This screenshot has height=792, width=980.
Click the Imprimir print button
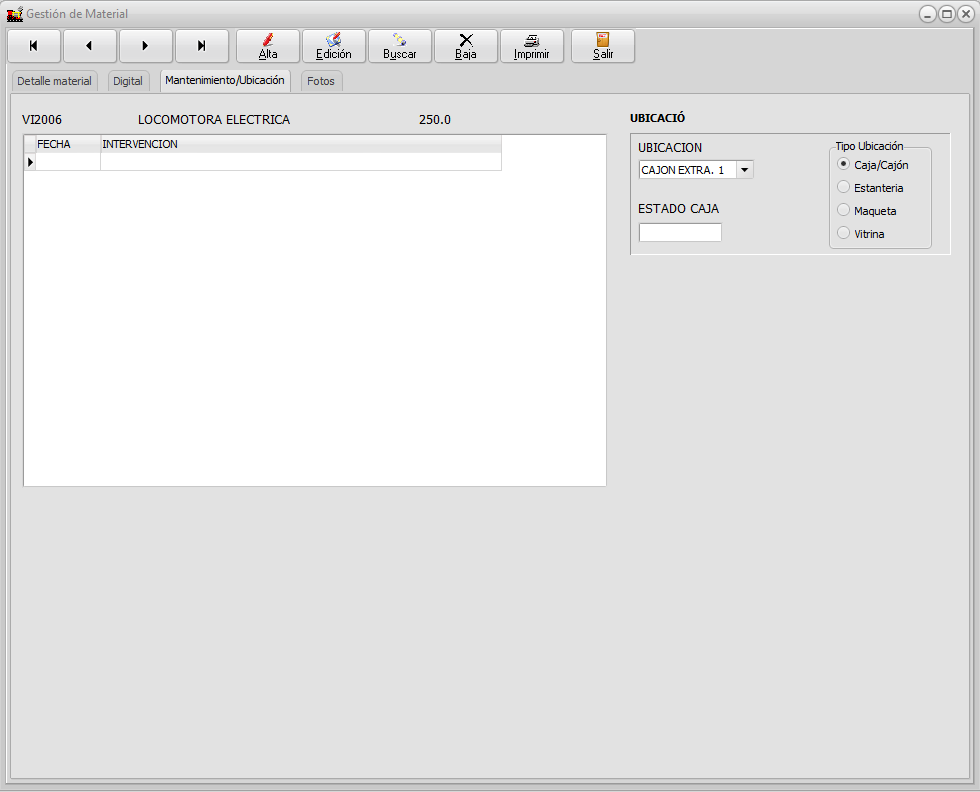[x=532, y=46]
